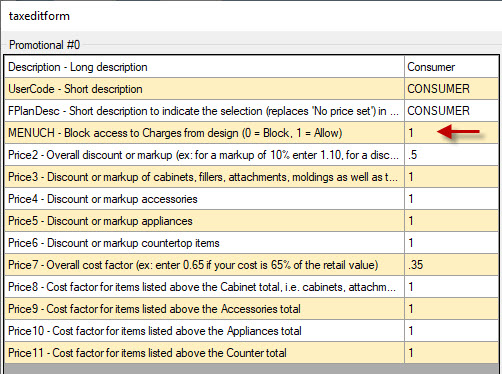
Task: Click the Price2 Overall discount or markup label
Action: coord(204,155)
